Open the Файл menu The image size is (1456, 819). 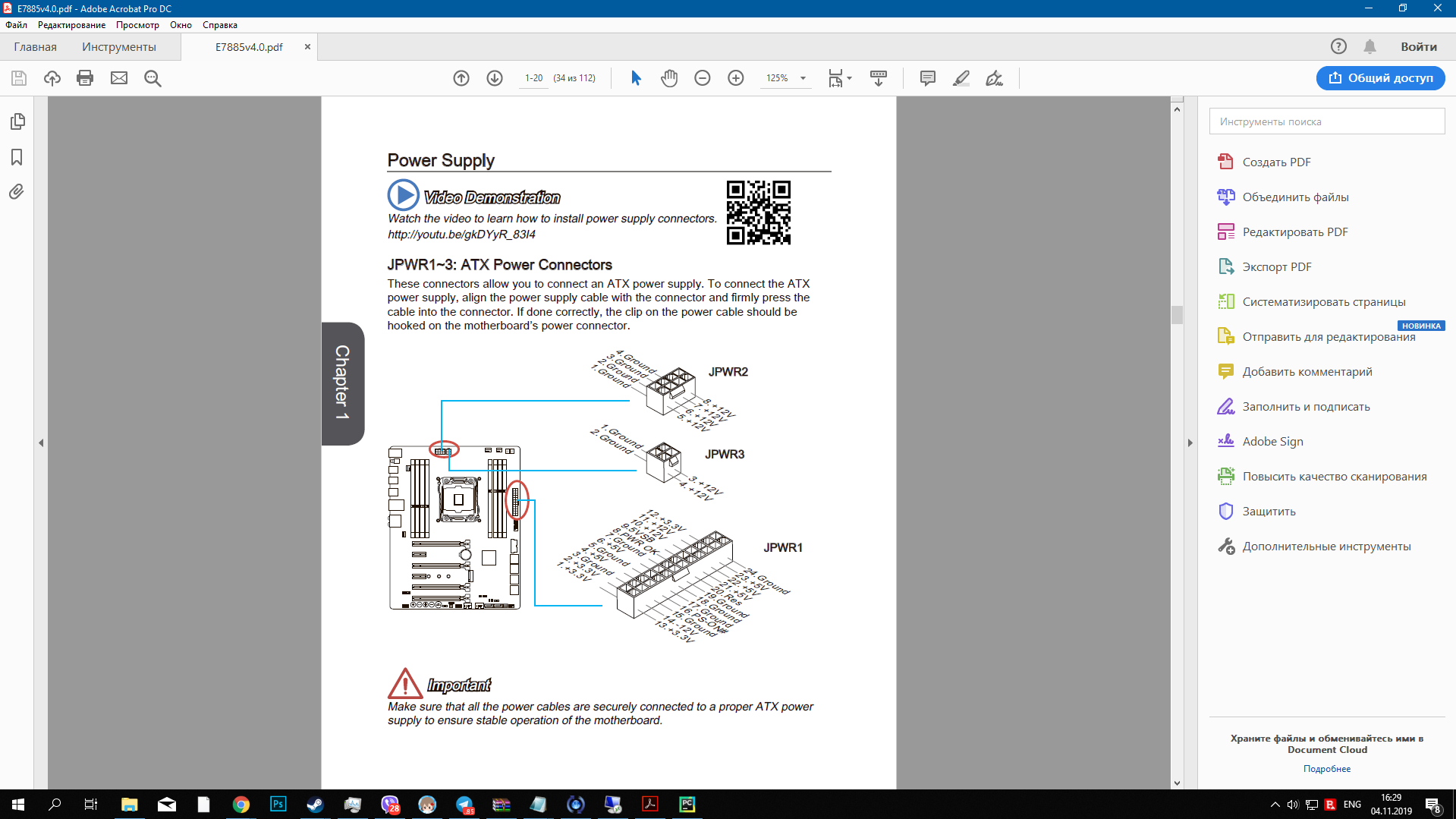16,25
